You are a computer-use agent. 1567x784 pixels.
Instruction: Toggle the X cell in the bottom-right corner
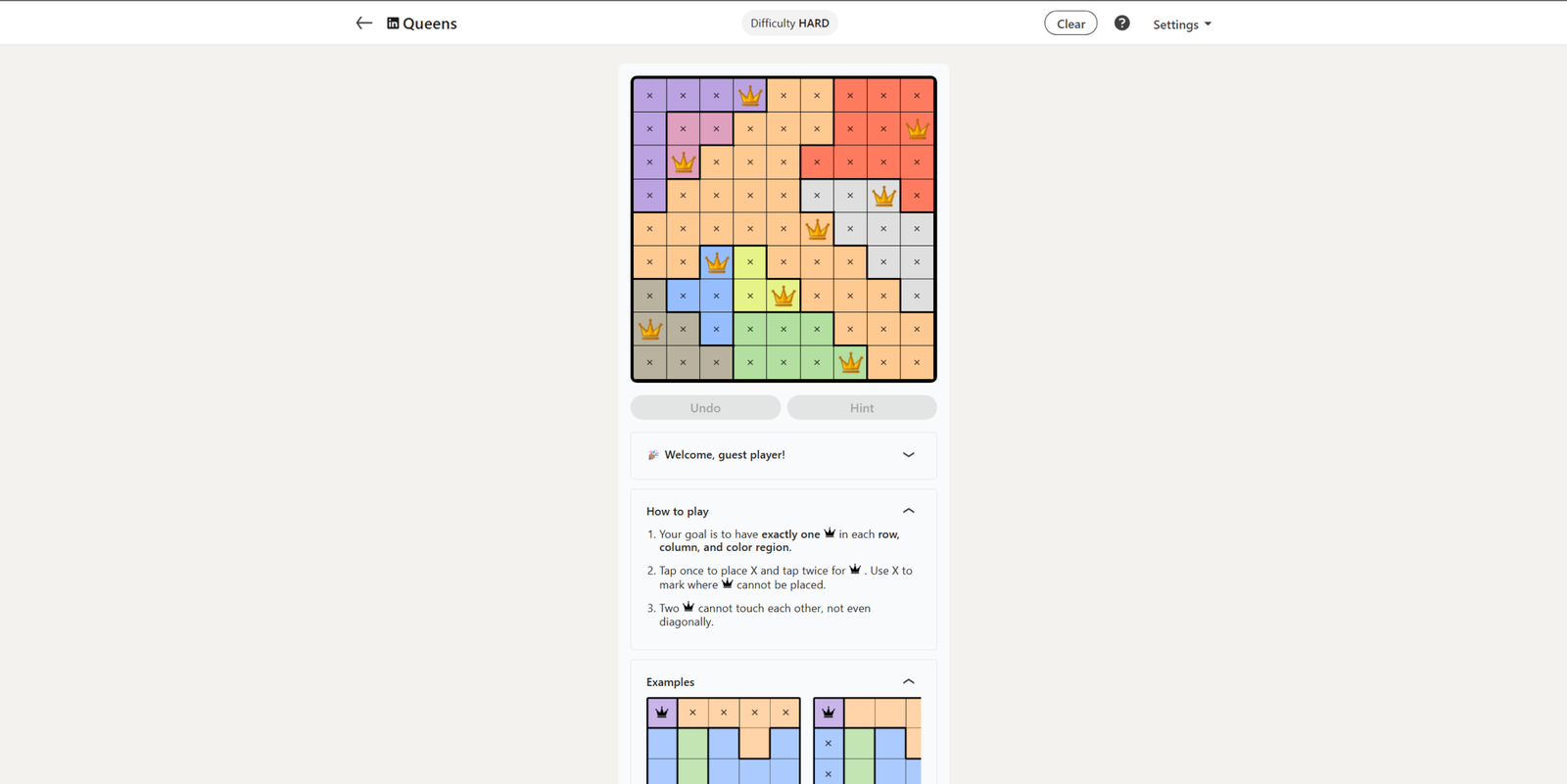pos(917,363)
